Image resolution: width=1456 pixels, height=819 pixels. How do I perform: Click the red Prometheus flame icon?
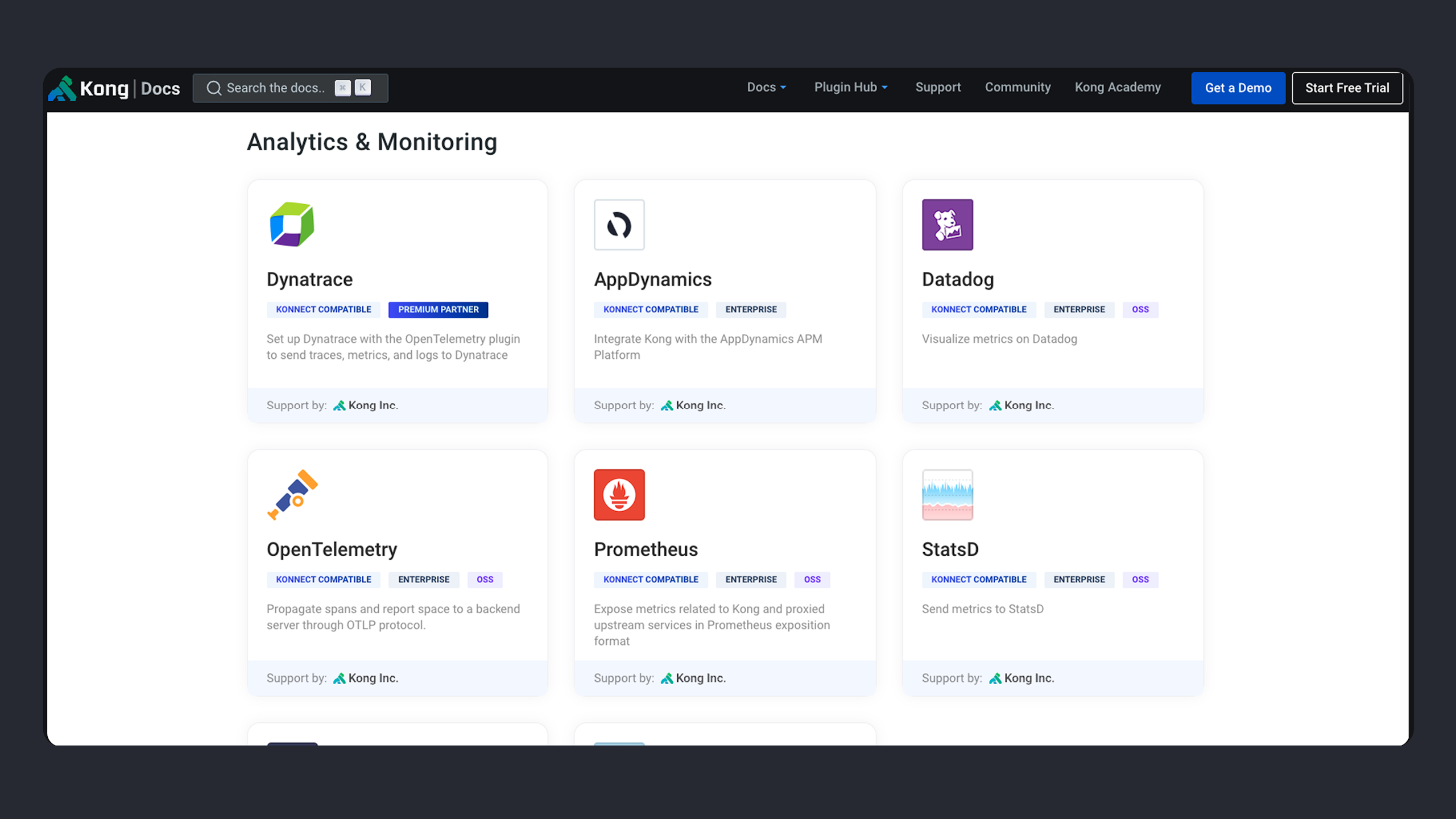tap(619, 494)
